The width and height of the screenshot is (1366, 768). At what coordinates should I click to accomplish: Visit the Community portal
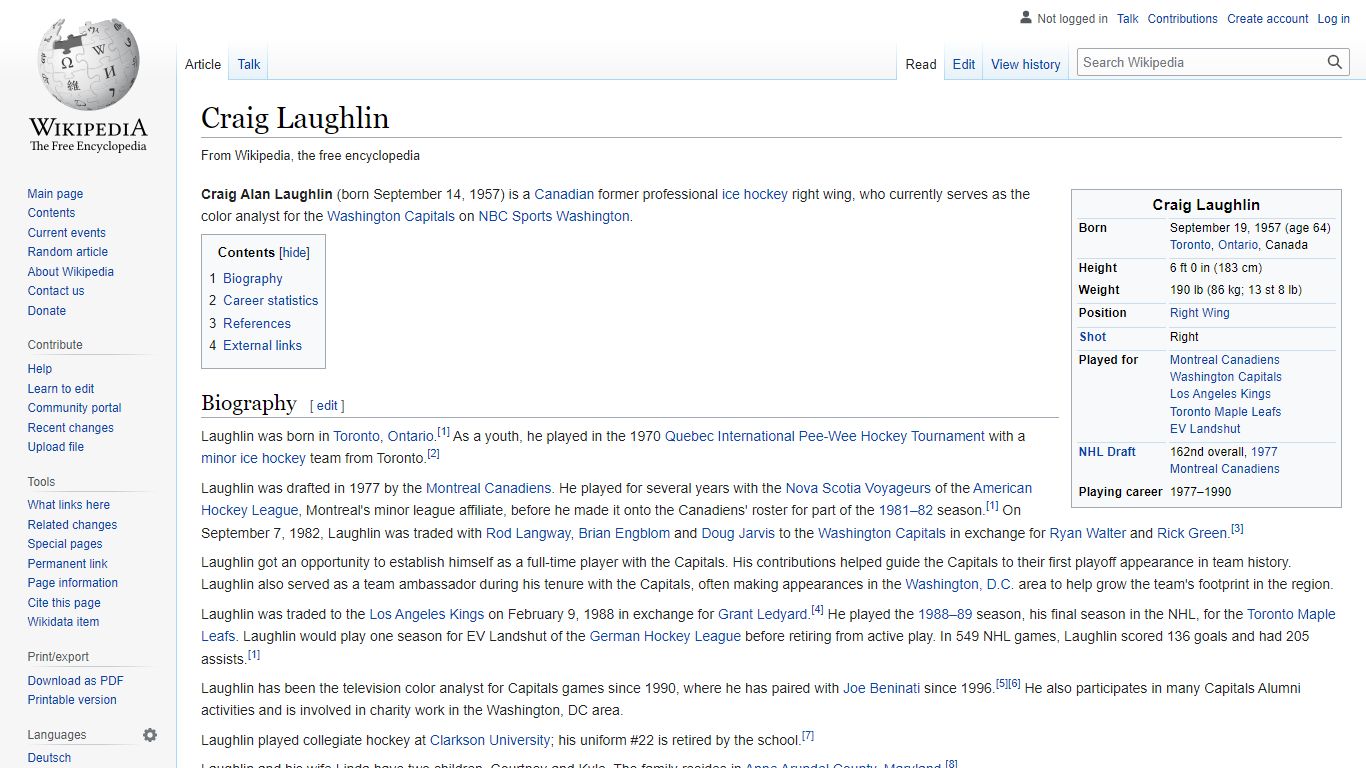pos(75,408)
